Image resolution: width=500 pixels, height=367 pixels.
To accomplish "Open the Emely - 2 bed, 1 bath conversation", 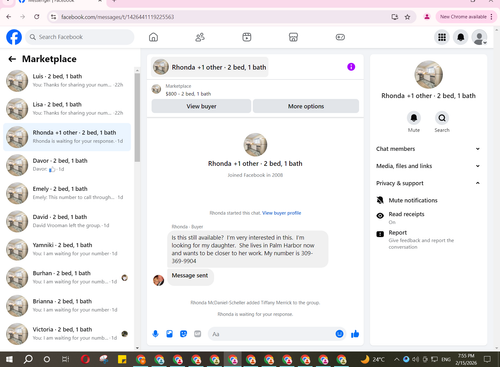I will coord(67,193).
